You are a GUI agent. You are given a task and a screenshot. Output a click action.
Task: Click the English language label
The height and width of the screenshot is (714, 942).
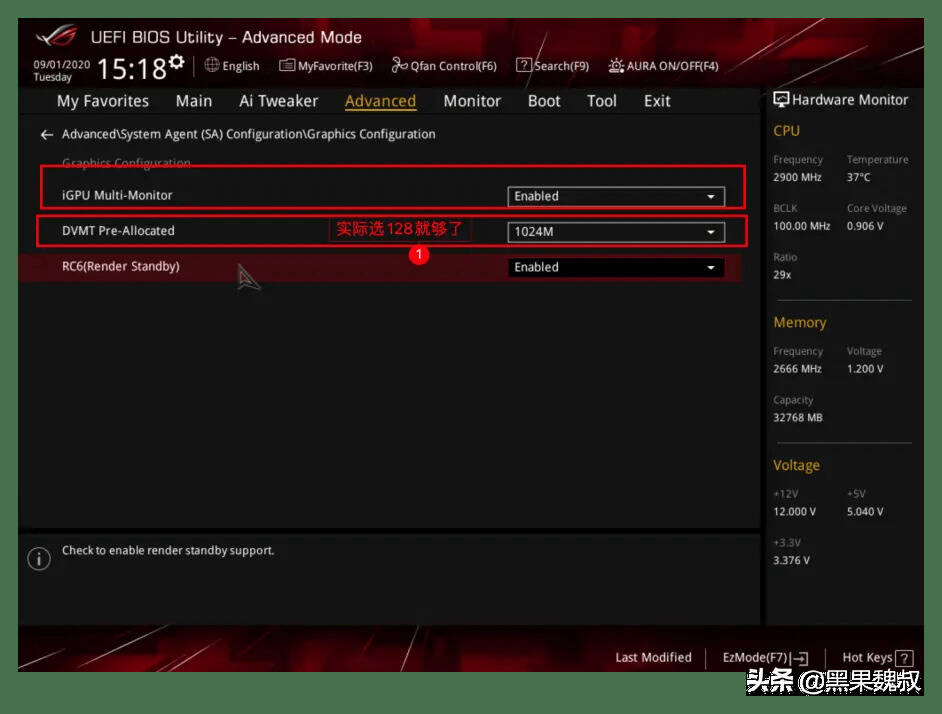tap(241, 66)
